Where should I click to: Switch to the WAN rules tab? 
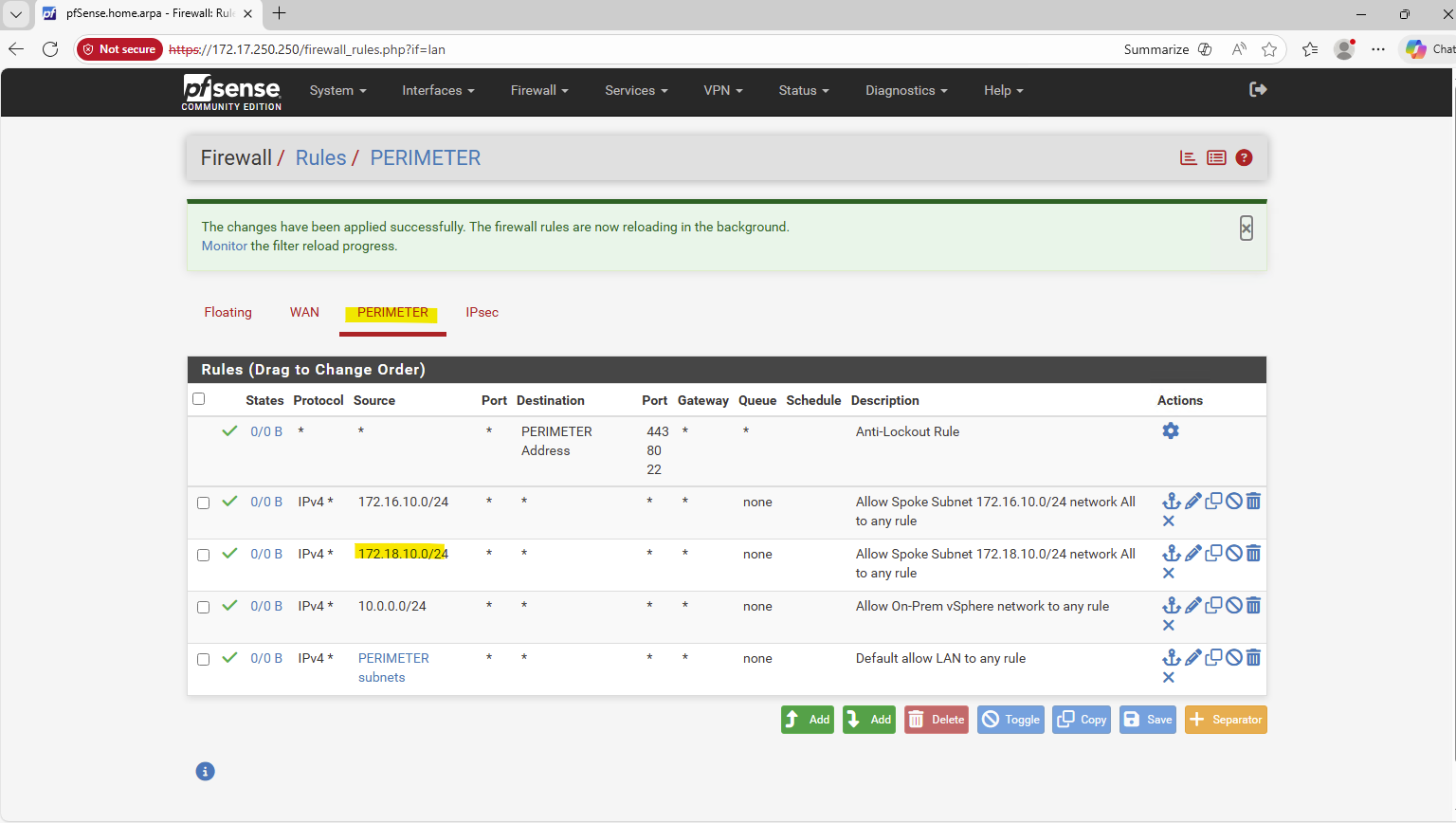pos(304,313)
